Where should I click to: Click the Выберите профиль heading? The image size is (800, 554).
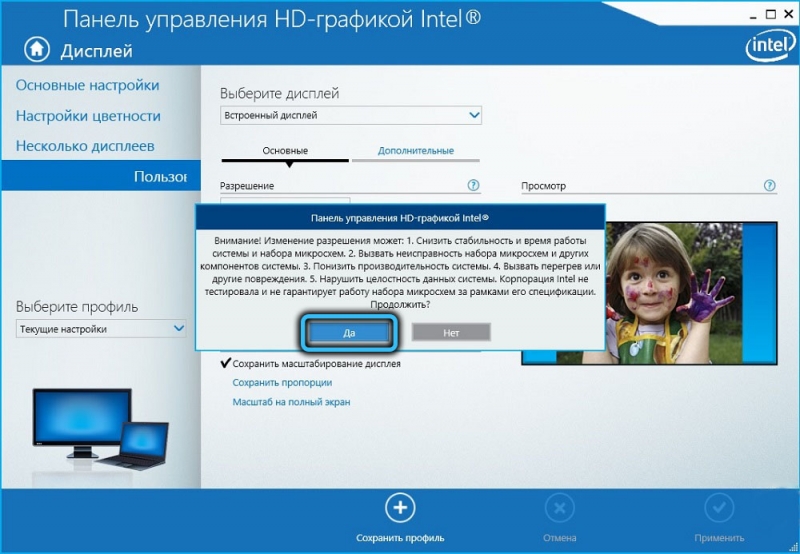click(x=77, y=307)
